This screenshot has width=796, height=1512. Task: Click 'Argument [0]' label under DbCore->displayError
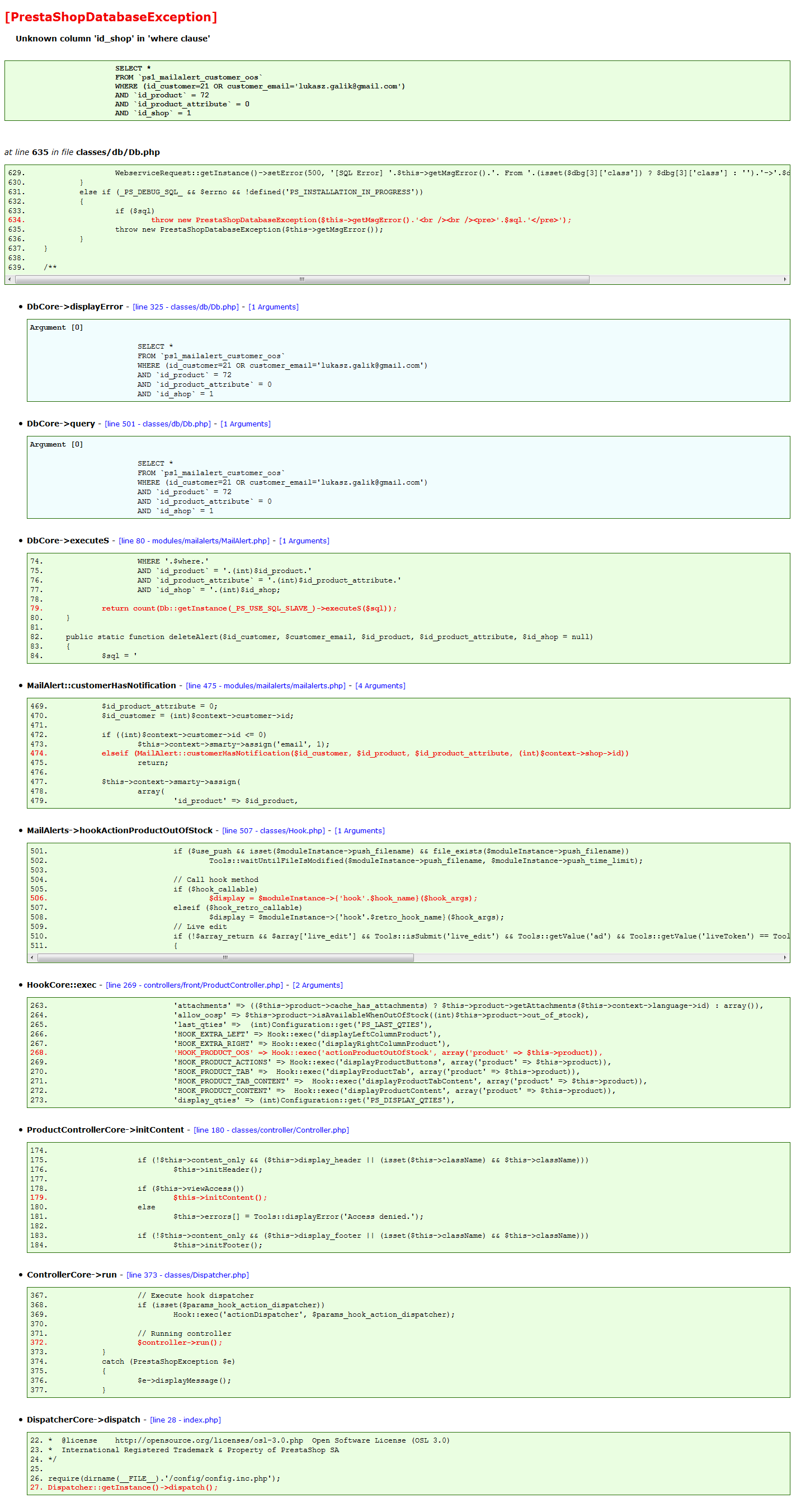coord(56,327)
